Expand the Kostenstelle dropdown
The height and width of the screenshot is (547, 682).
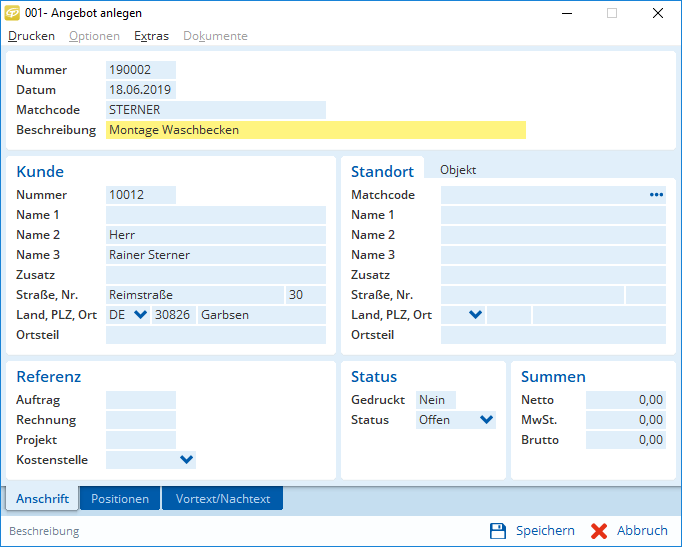click(x=185, y=460)
